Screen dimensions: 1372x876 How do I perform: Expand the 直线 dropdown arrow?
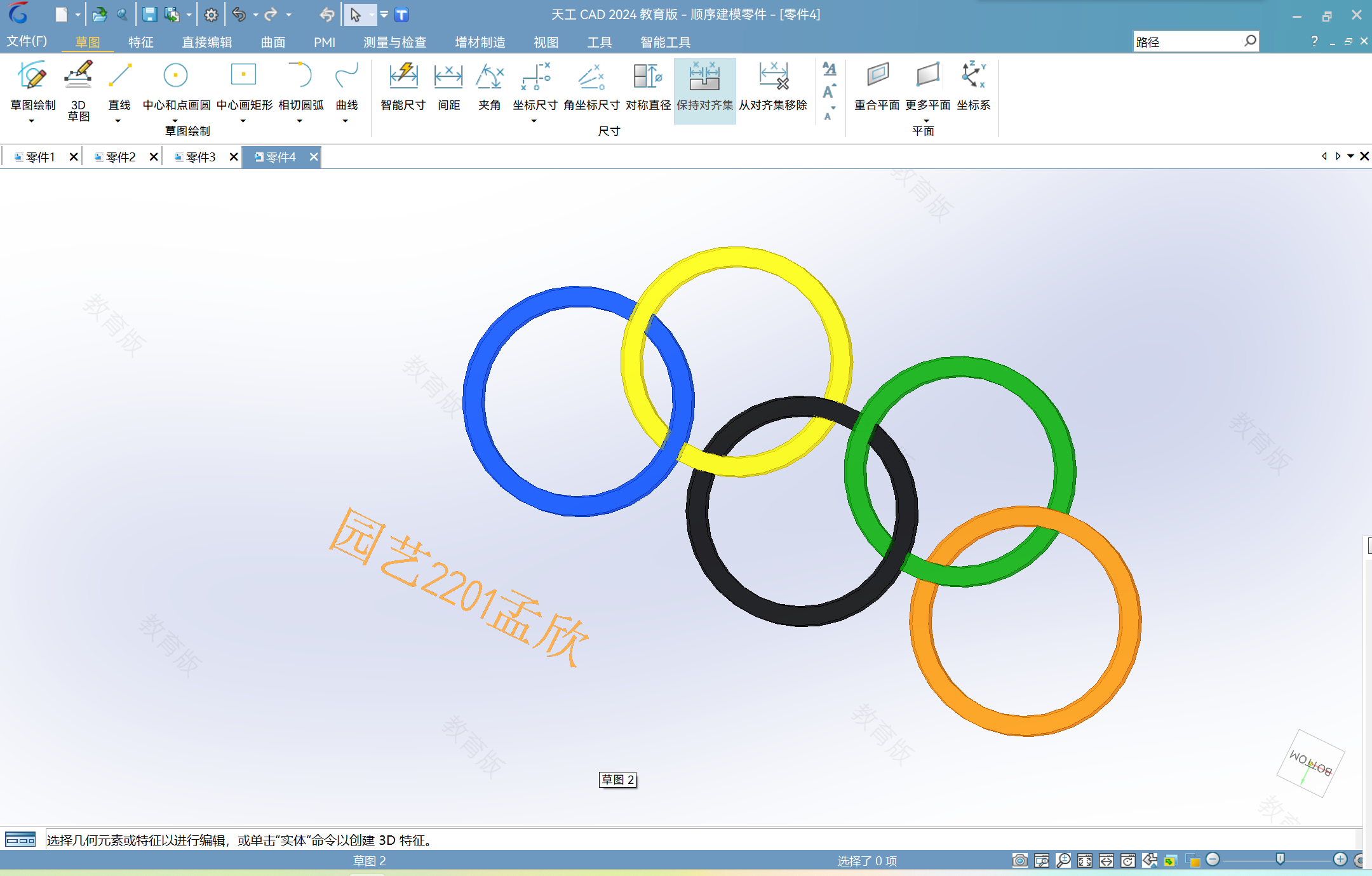[118, 121]
